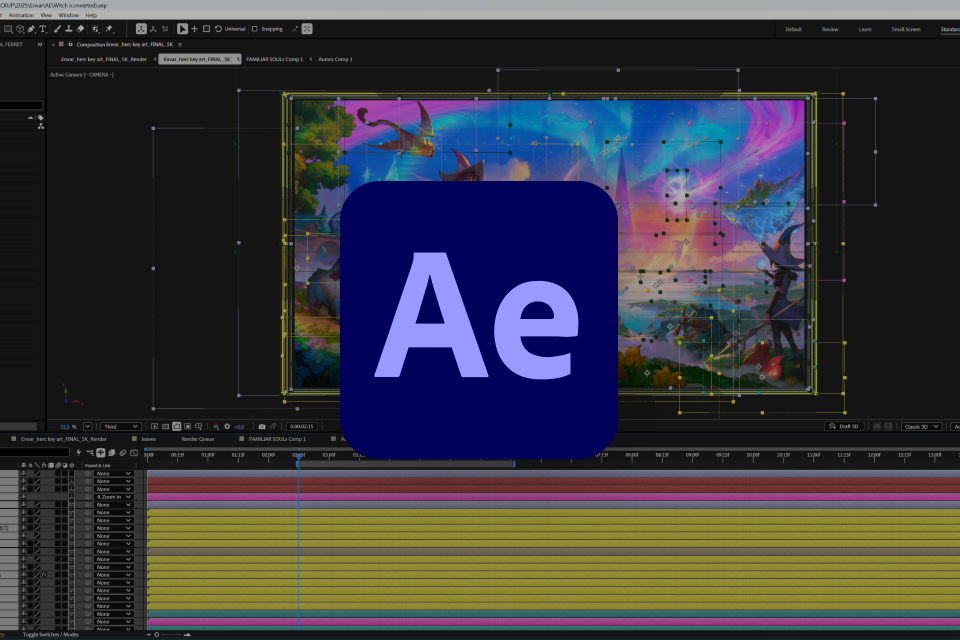This screenshot has width=960, height=640.
Task: Open the 4. Zoom in parent dropdown
Action: tap(114, 497)
